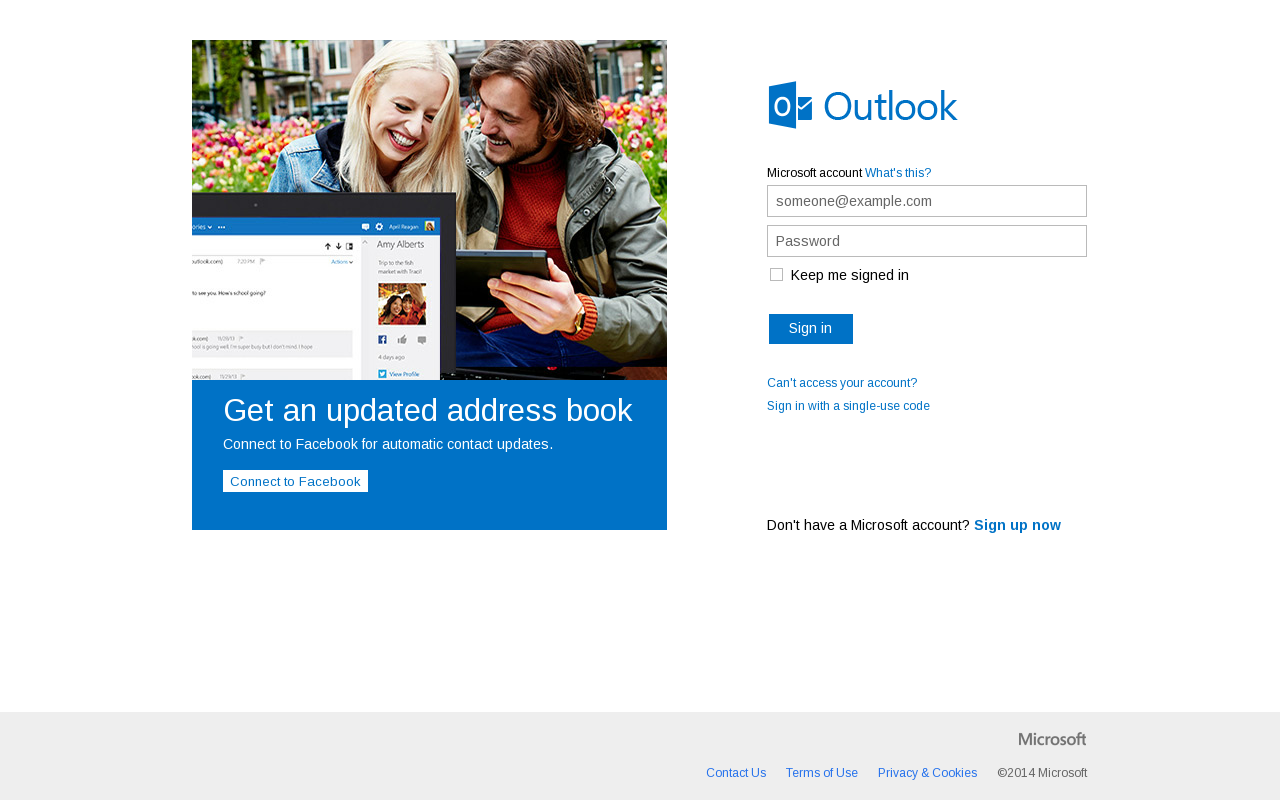The width and height of the screenshot is (1280, 800).
Task: Click the Connect to Facebook button
Action: (295, 481)
